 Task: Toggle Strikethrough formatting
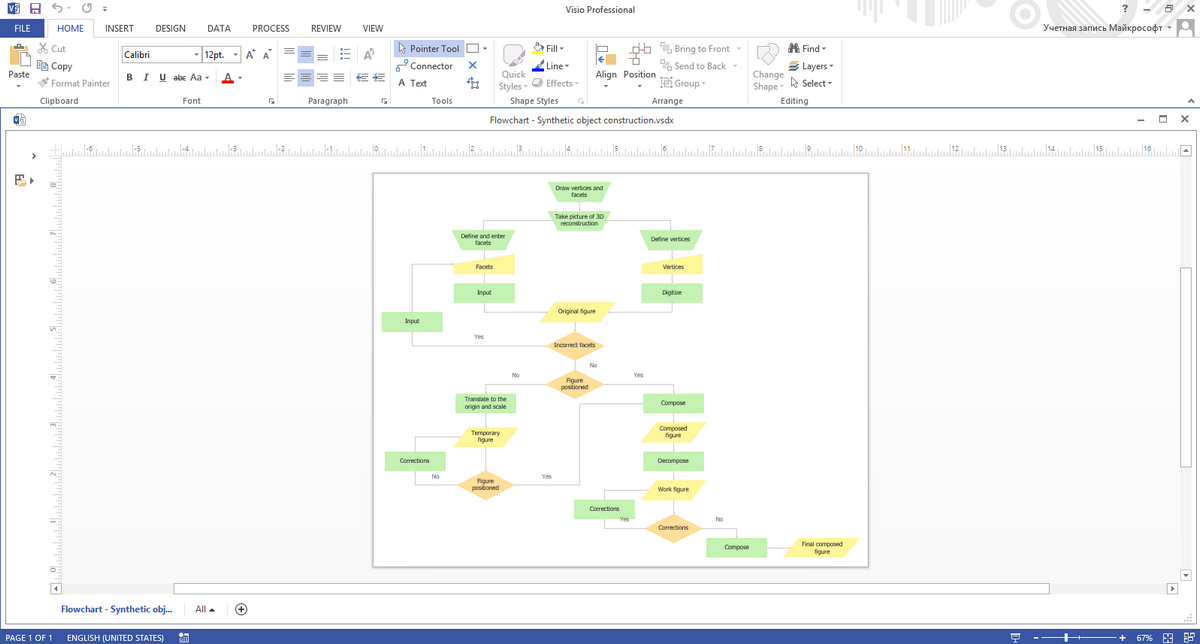coord(179,78)
